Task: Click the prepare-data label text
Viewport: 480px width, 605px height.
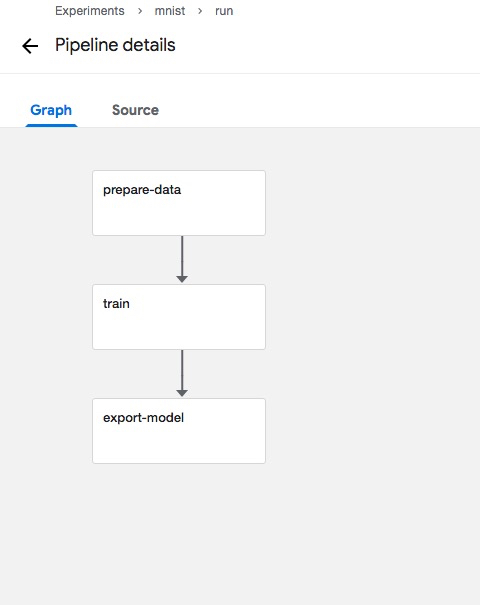Action: 142,190
